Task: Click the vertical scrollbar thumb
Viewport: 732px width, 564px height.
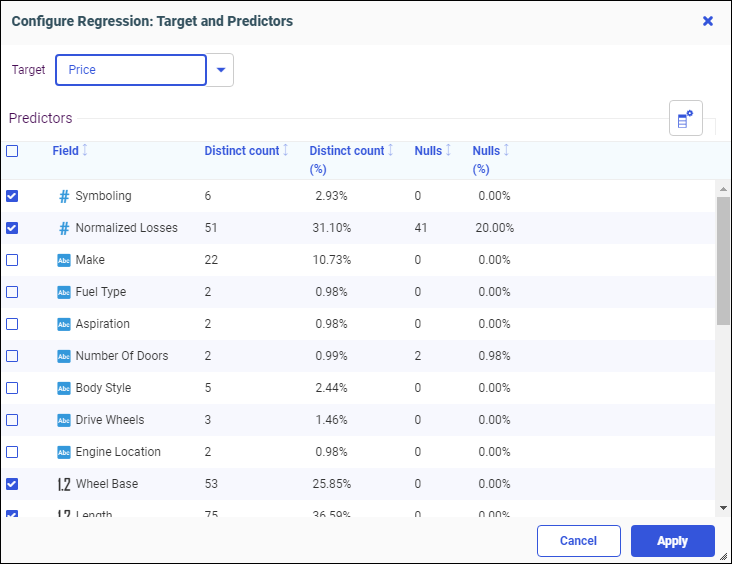Action: point(723,260)
